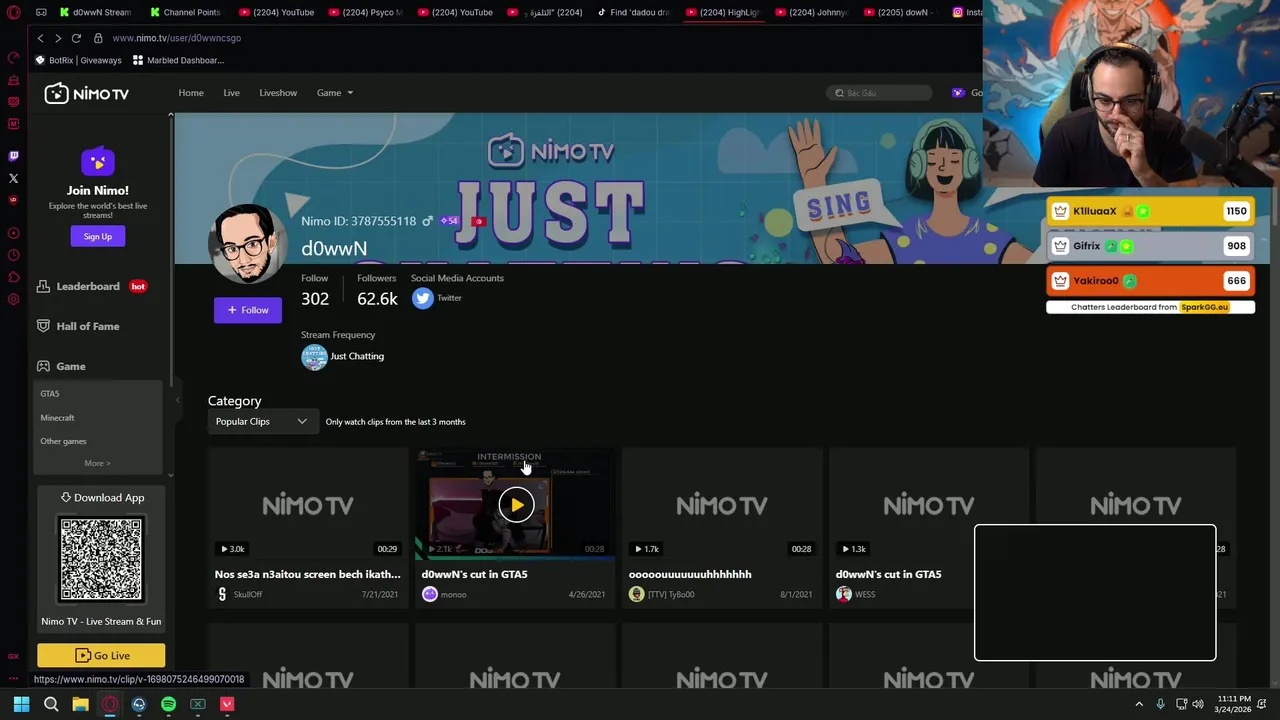Click the Just Chatting category icon

314,357
